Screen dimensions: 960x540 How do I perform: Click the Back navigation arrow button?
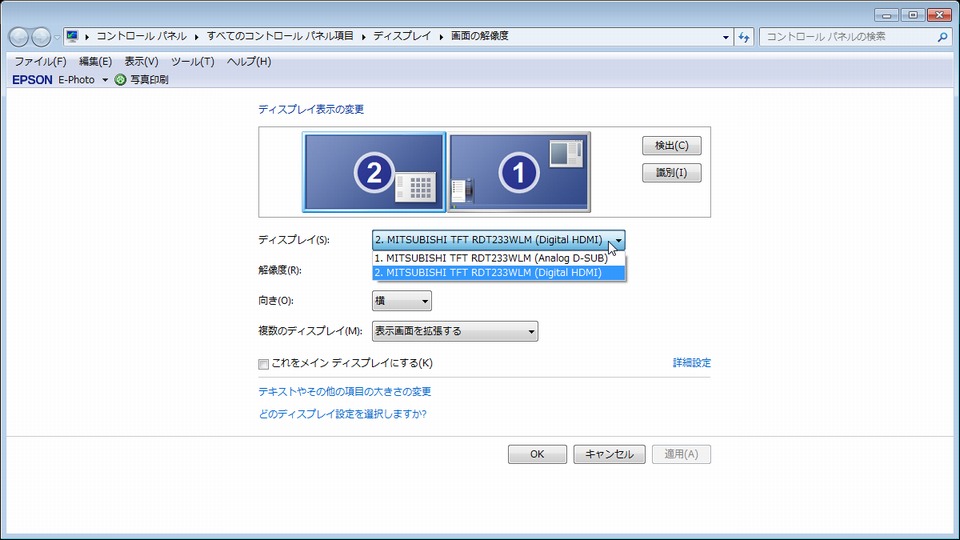pos(19,37)
